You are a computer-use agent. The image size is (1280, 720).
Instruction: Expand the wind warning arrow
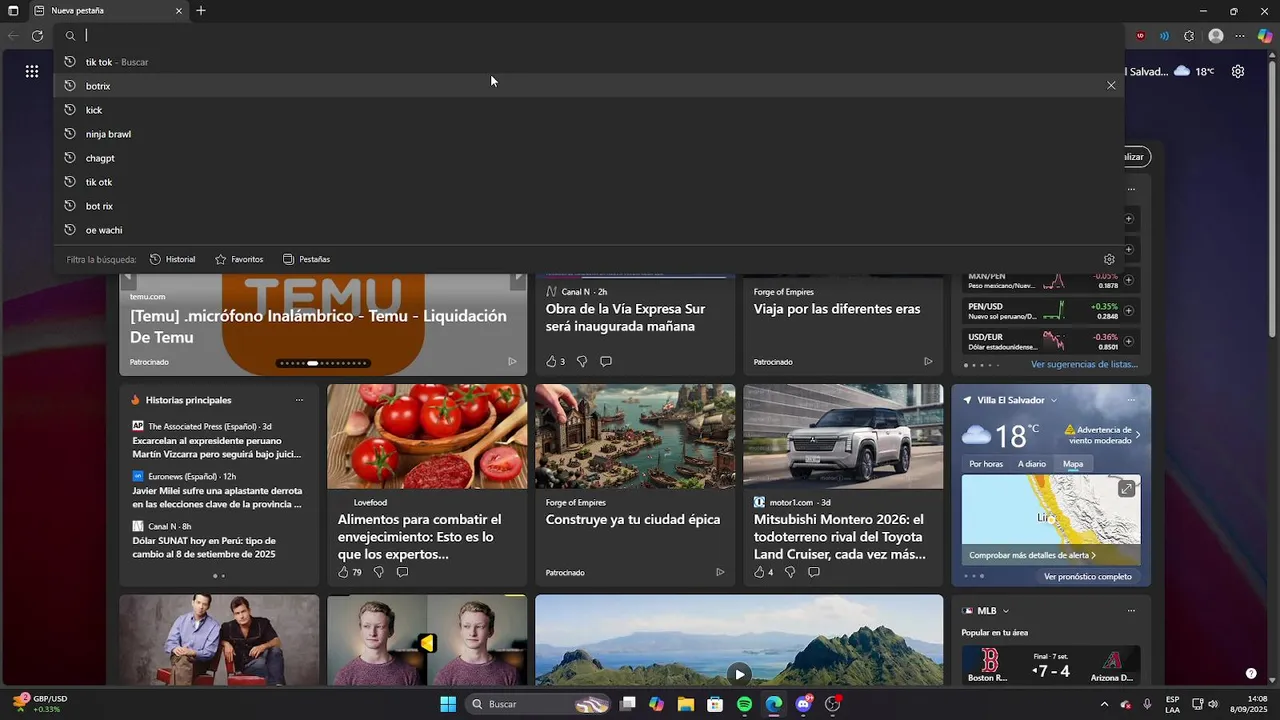tap(1138, 434)
